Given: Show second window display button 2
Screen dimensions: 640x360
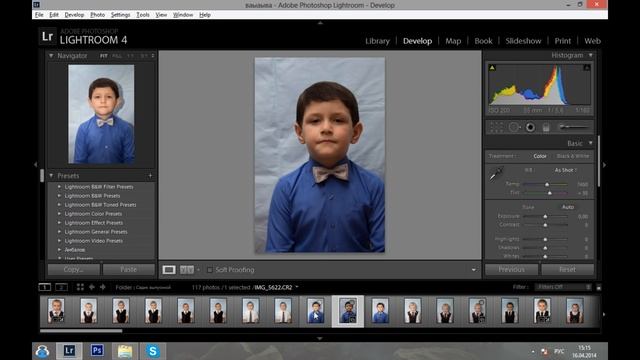Looking at the screenshot, I should click(x=61, y=287).
